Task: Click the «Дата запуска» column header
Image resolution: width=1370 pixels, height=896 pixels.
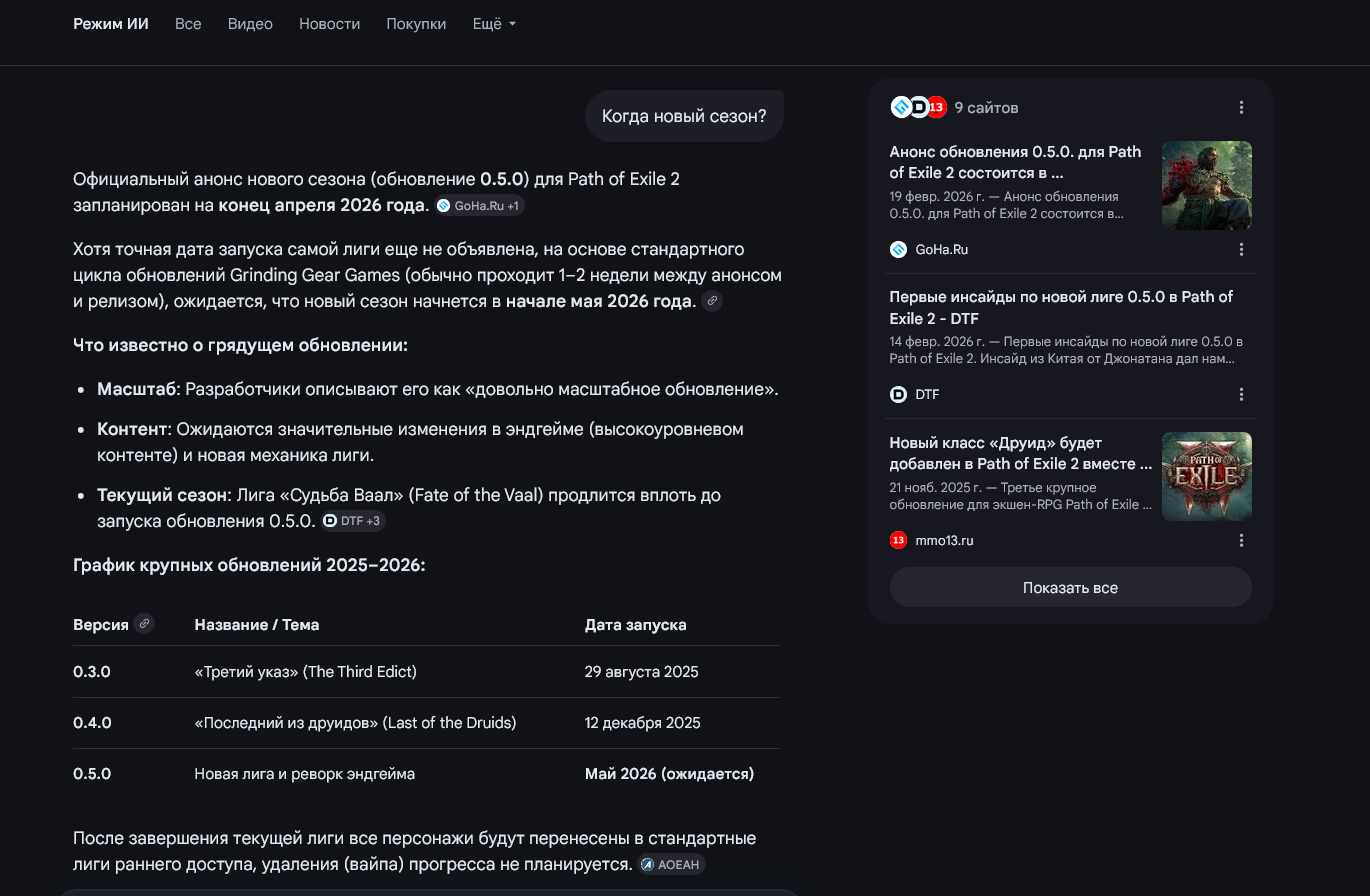Action: tap(635, 624)
